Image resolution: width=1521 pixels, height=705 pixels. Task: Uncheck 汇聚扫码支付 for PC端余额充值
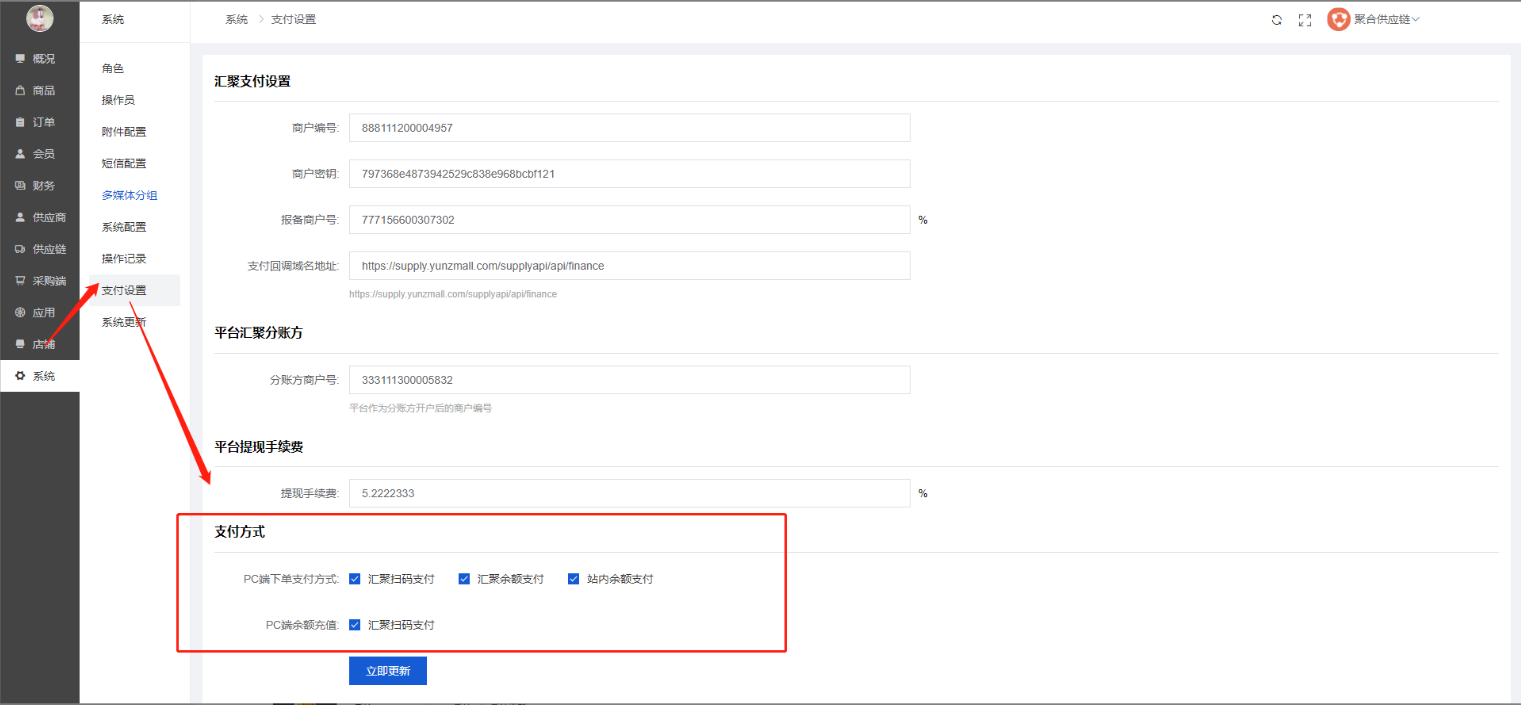355,625
